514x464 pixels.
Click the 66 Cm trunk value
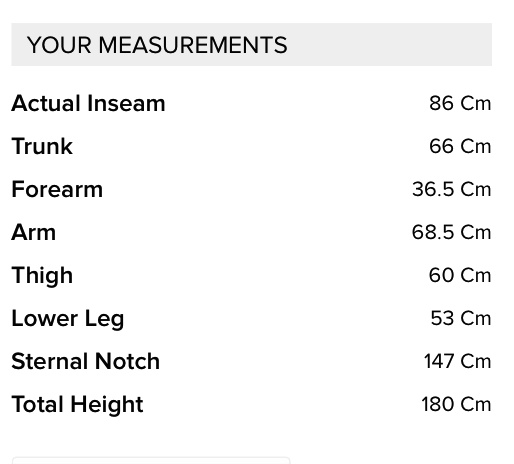460,146
